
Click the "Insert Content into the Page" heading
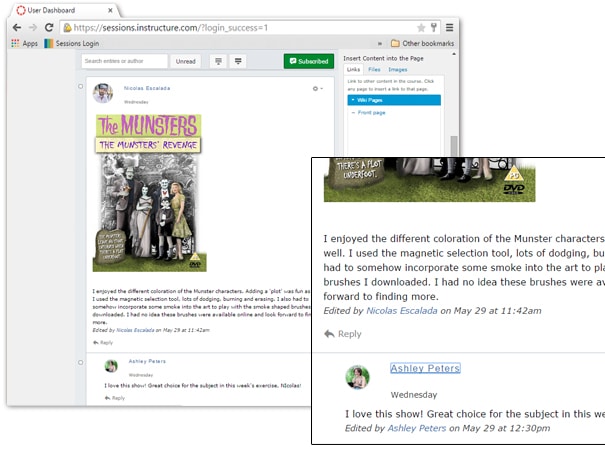click(383, 58)
